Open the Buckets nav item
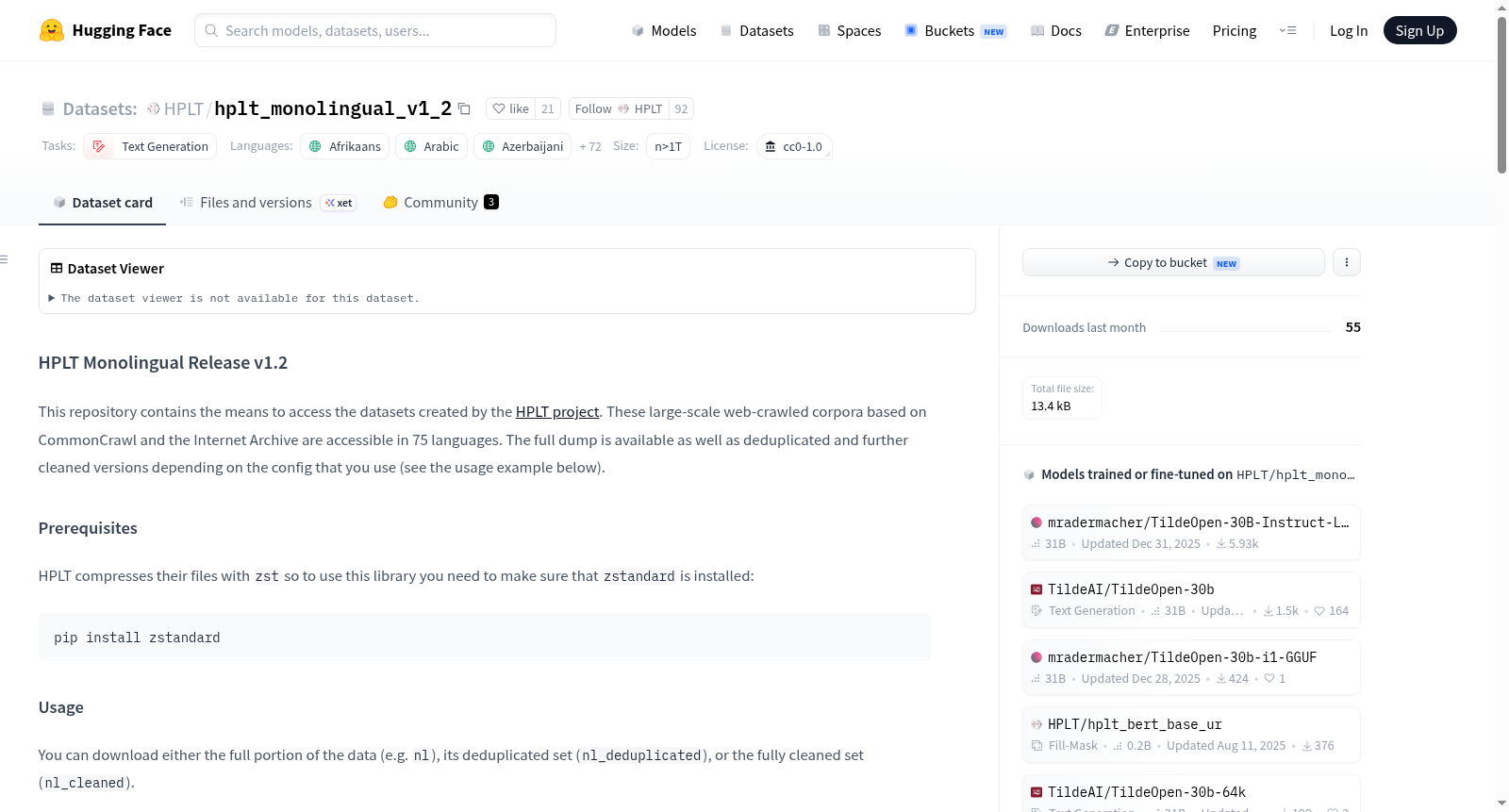 pyautogui.click(x=955, y=30)
